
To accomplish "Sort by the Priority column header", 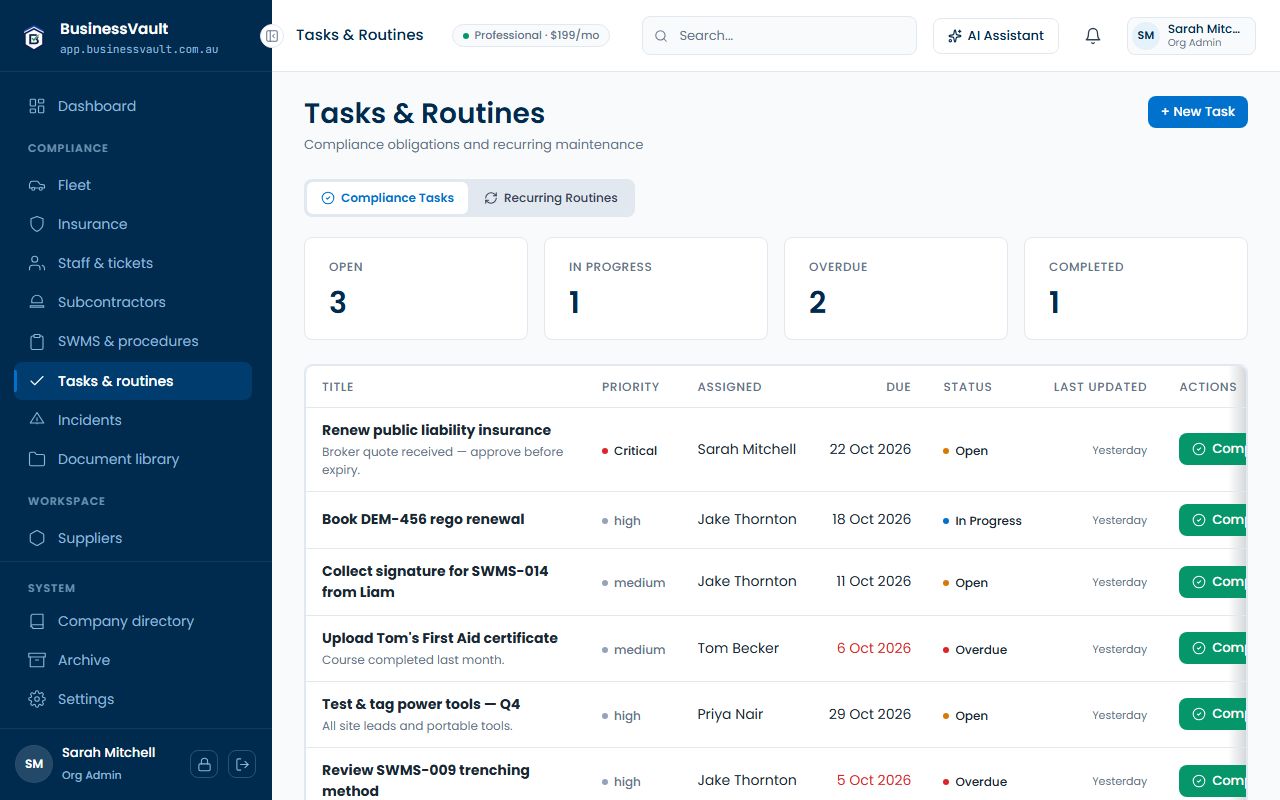I will [631, 387].
